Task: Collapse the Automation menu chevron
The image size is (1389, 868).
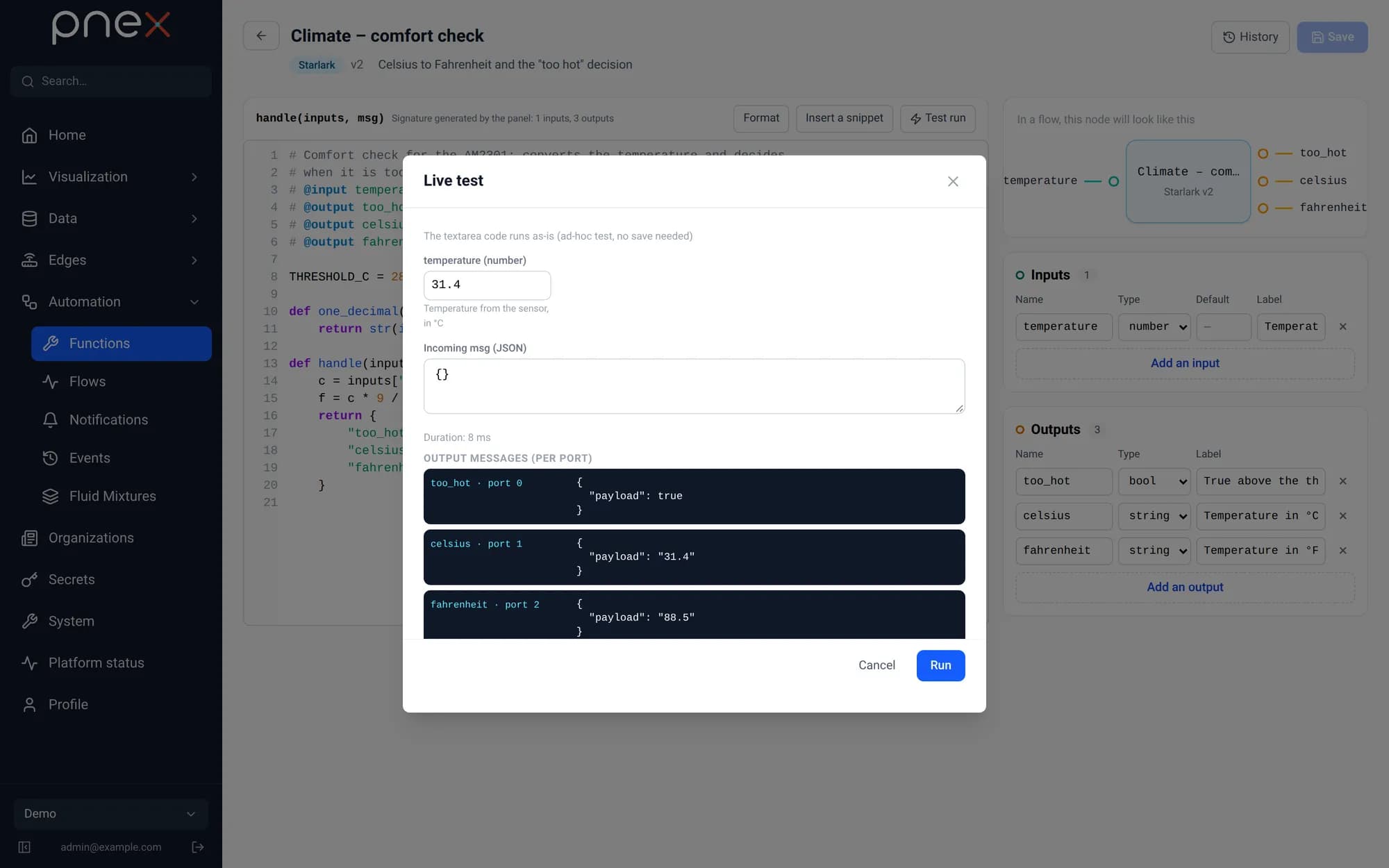Action: (x=194, y=302)
